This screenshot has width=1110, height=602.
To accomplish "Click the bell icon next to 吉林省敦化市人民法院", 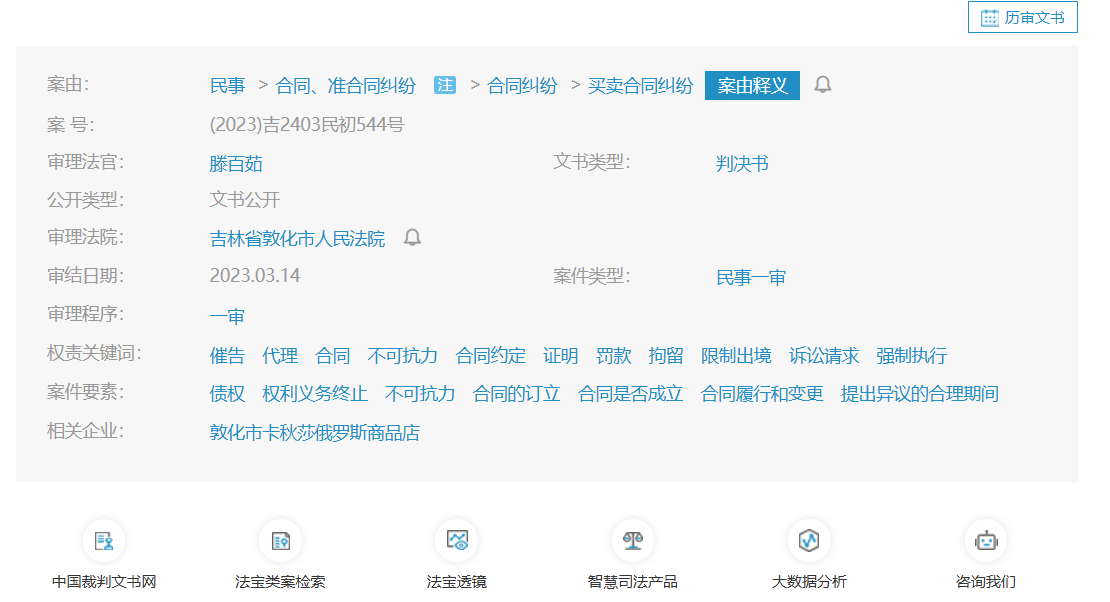I will (412, 238).
